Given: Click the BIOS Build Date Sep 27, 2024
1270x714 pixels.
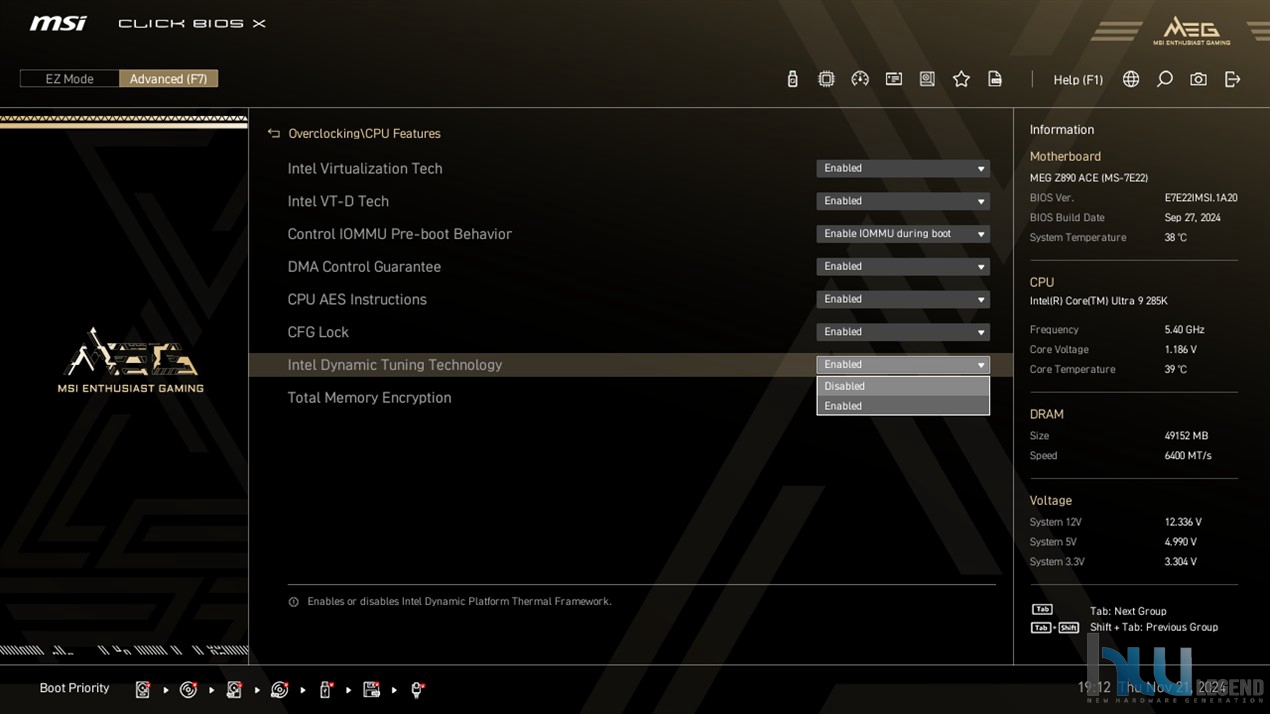Looking at the screenshot, I should 1192,218.
